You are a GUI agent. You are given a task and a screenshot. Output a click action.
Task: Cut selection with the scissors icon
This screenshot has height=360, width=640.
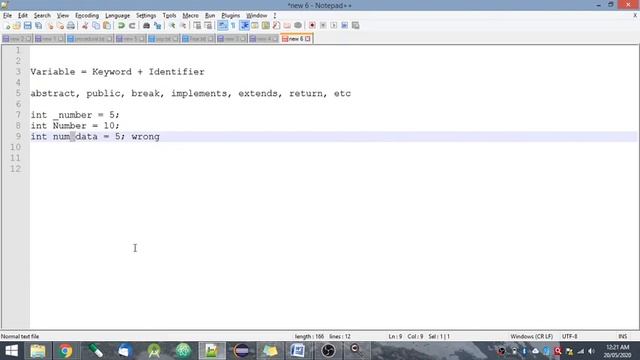tap(85, 26)
